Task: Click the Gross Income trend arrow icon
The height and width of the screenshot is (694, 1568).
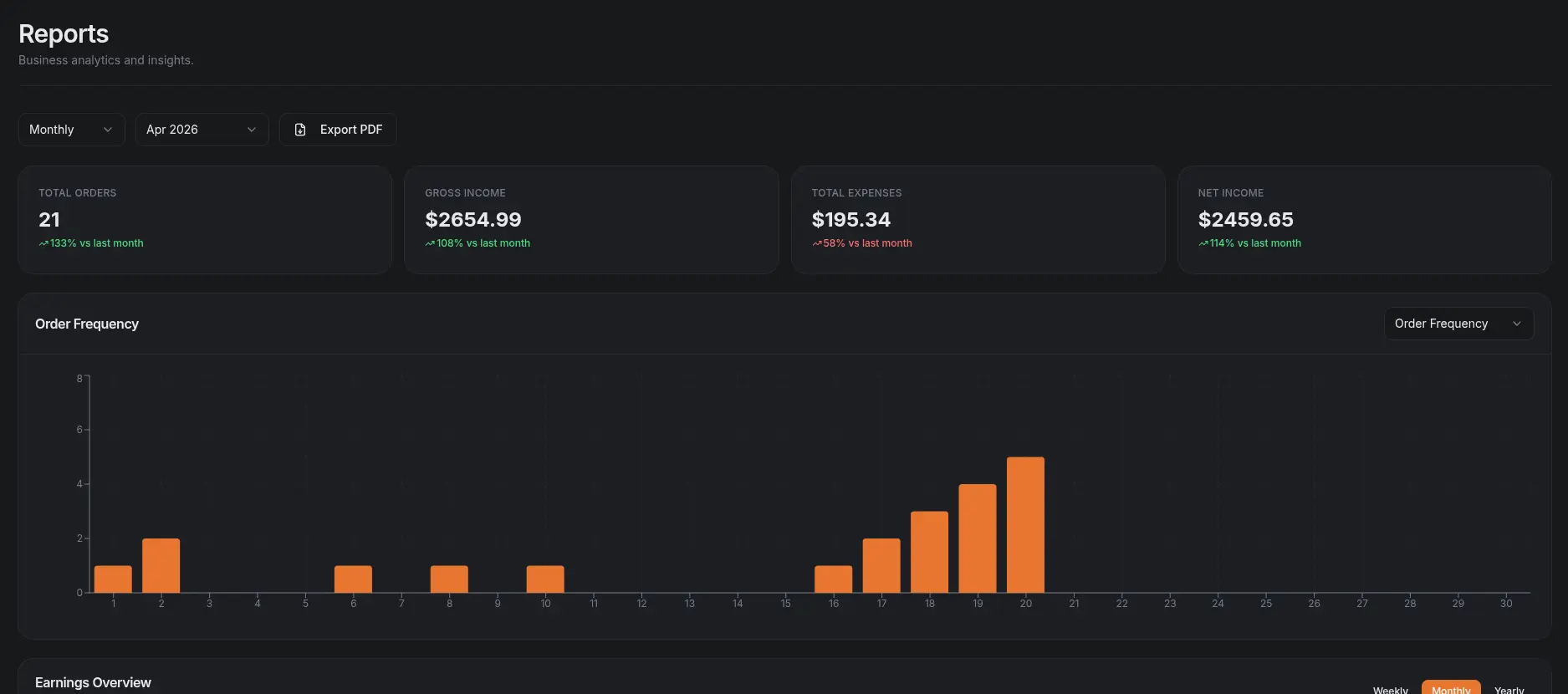Action: [430, 243]
